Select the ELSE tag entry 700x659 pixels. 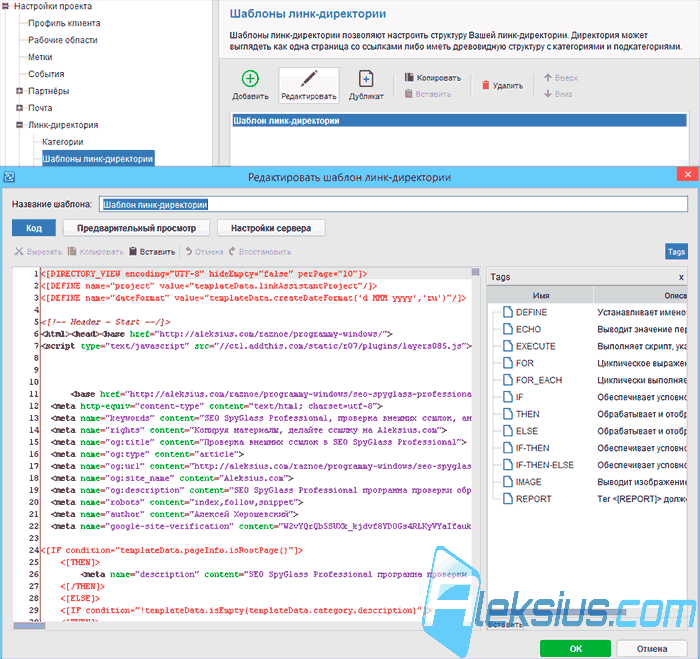[526, 431]
